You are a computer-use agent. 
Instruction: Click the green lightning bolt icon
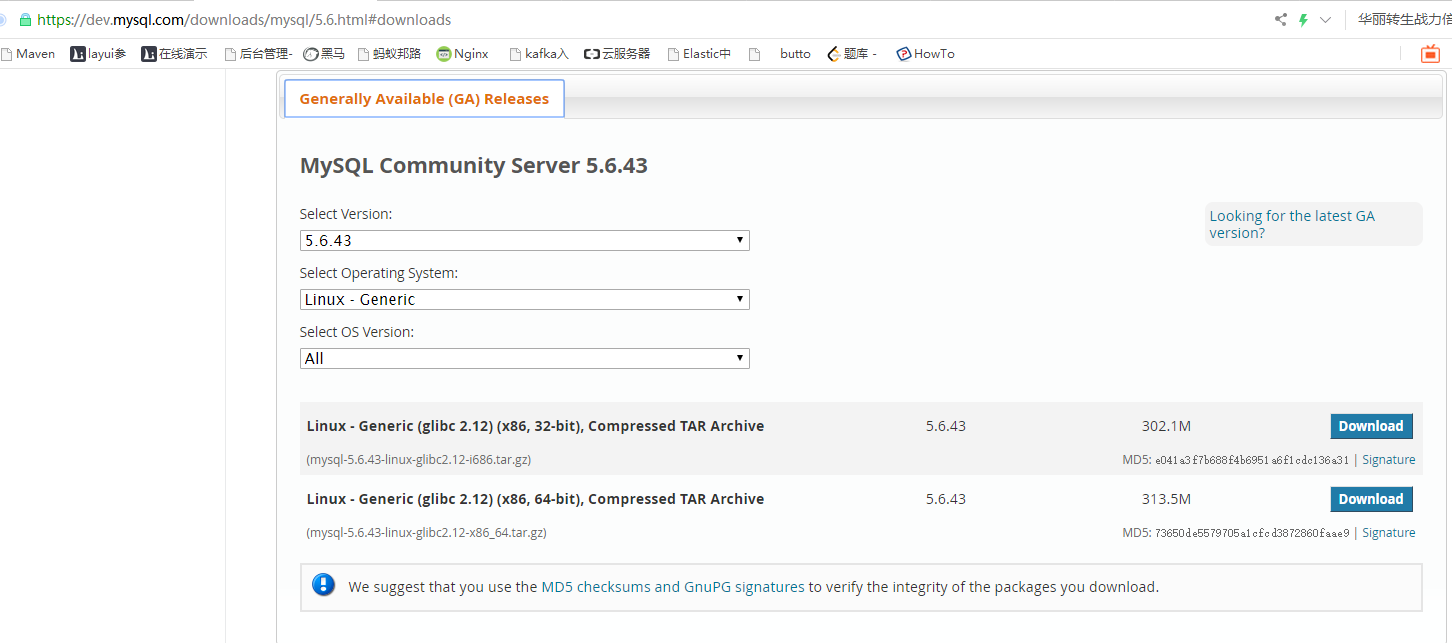point(1303,20)
